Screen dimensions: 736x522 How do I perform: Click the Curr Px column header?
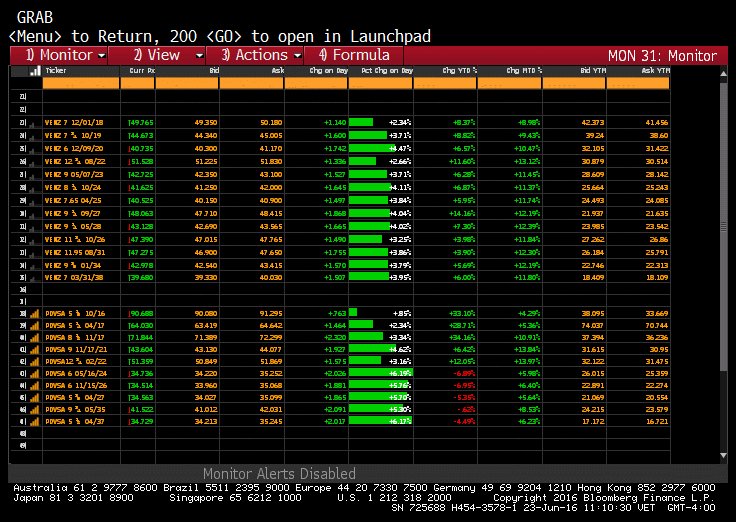pyautogui.click(x=142, y=70)
